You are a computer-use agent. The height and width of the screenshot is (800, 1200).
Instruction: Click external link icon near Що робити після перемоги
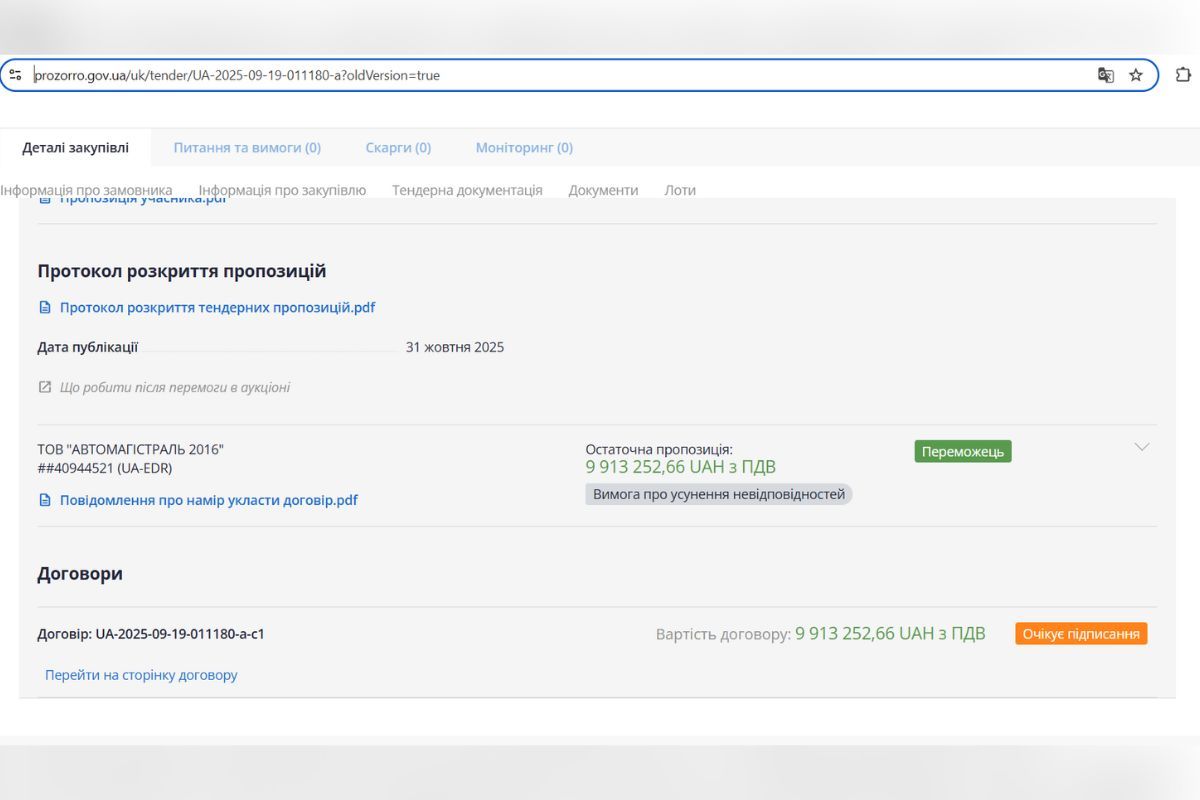pyautogui.click(x=44, y=387)
